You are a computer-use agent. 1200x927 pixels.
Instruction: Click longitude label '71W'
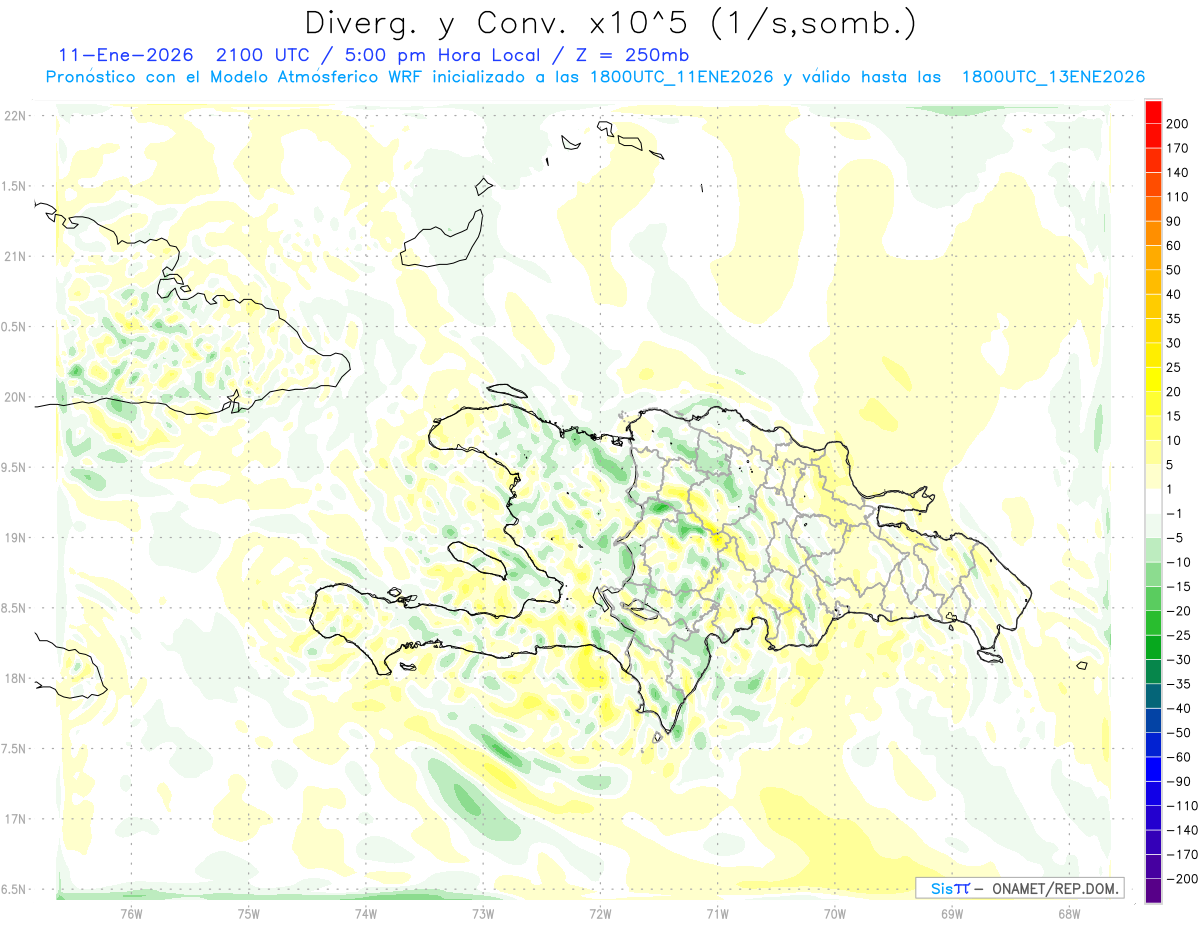pyautogui.click(x=717, y=913)
